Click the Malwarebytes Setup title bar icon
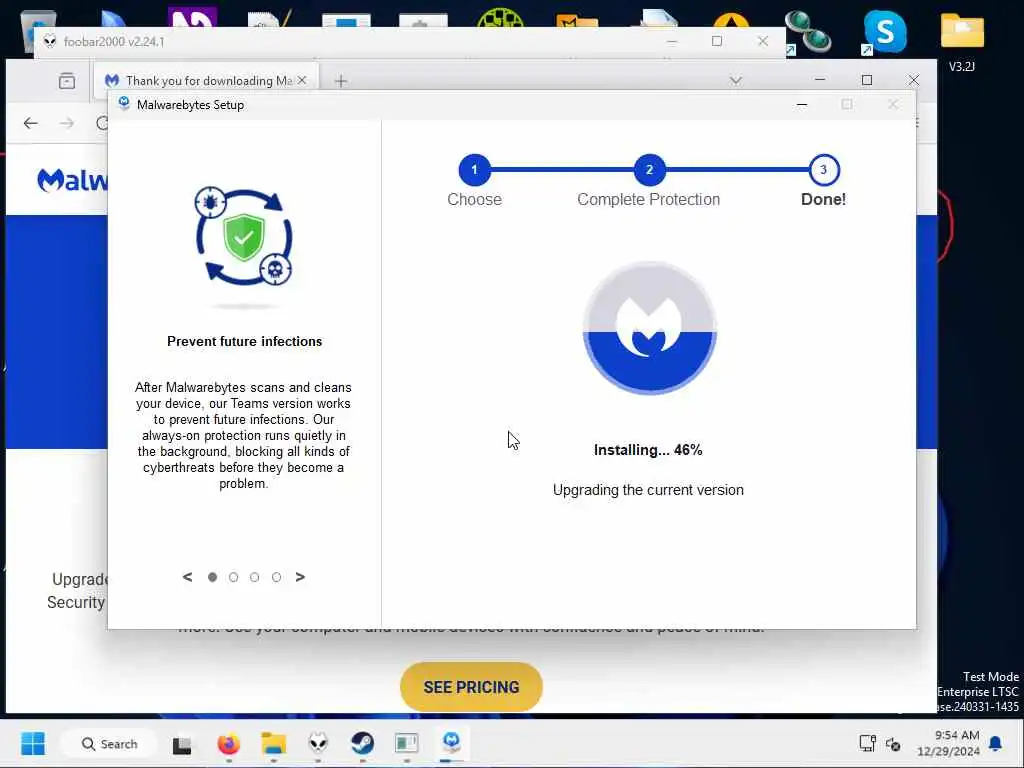Viewport: 1024px width, 768px height. (x=124, y=104)
